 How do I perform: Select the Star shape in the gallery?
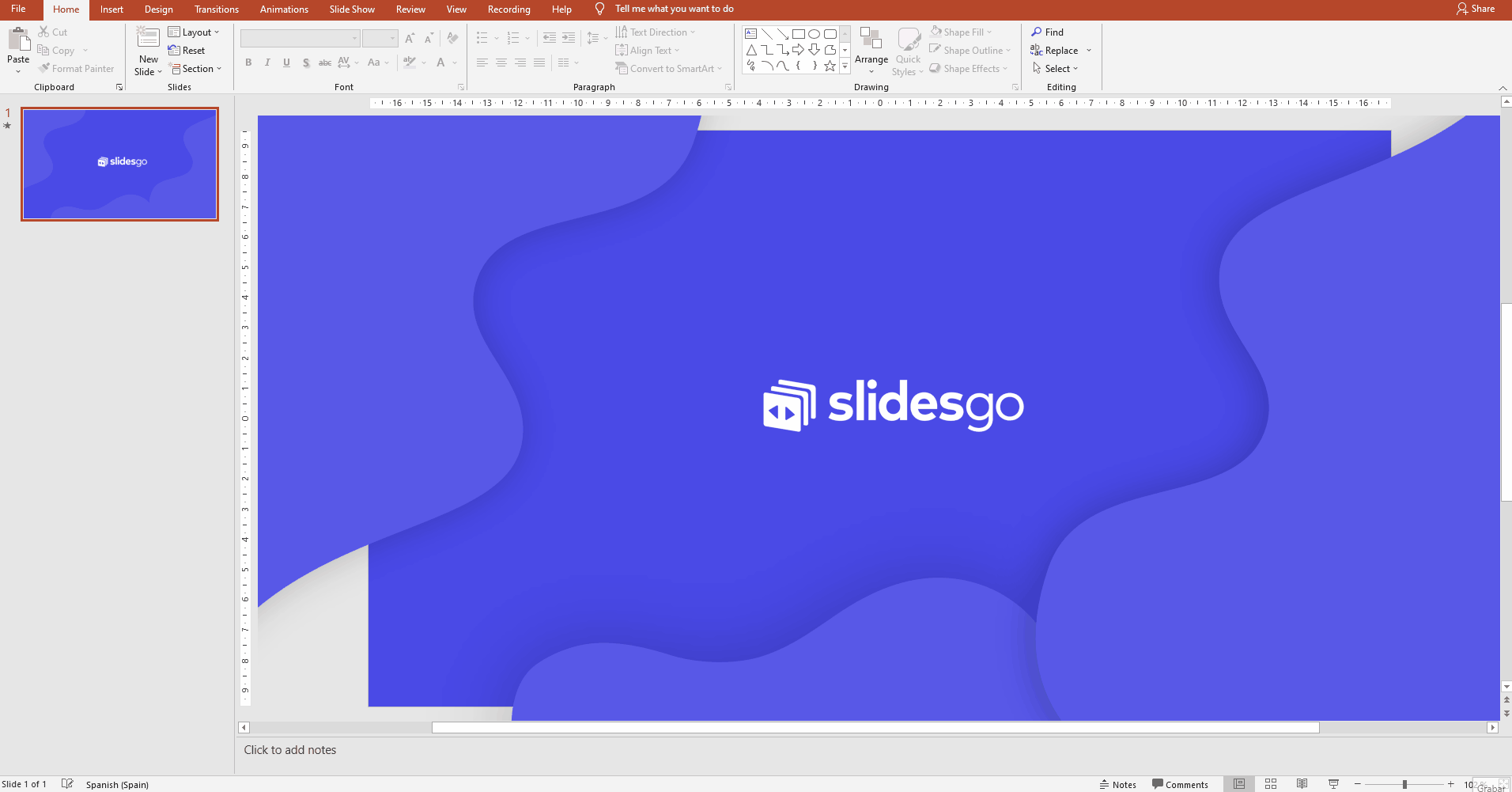click(830, 66)
